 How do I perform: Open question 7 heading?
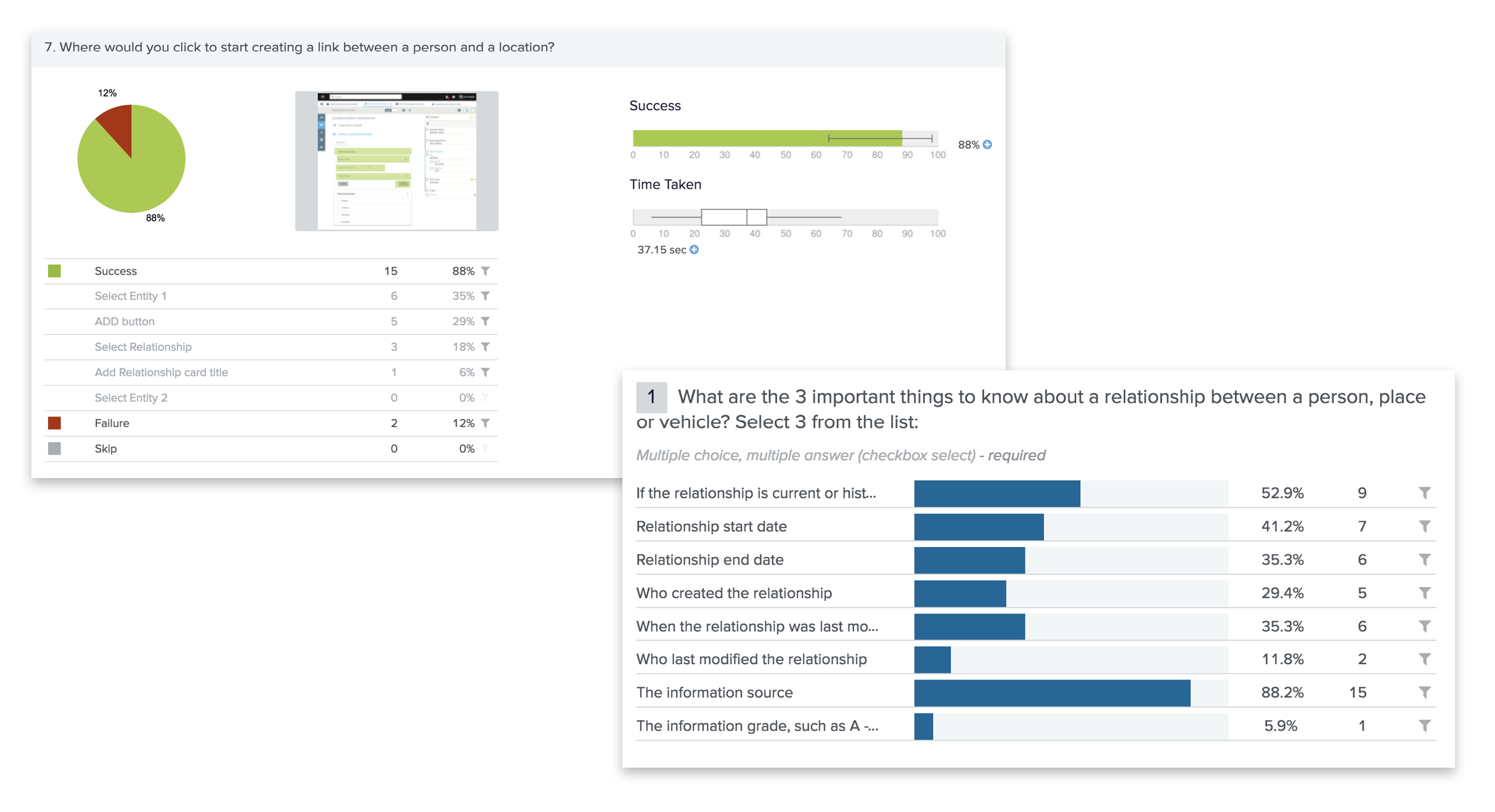(299, 46)
